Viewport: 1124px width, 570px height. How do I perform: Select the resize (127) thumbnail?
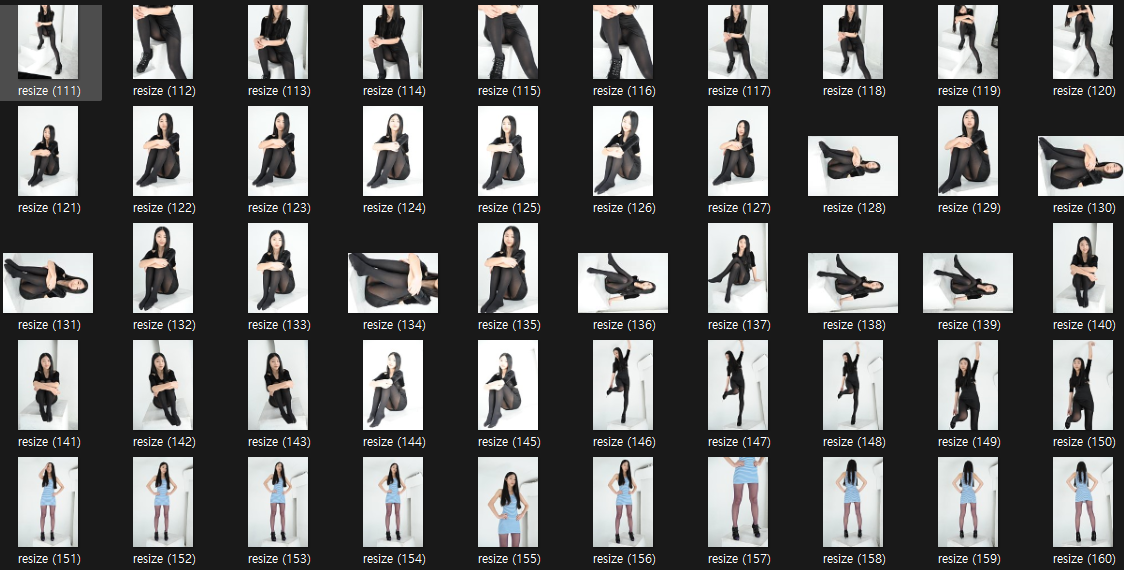coord(738,151)
